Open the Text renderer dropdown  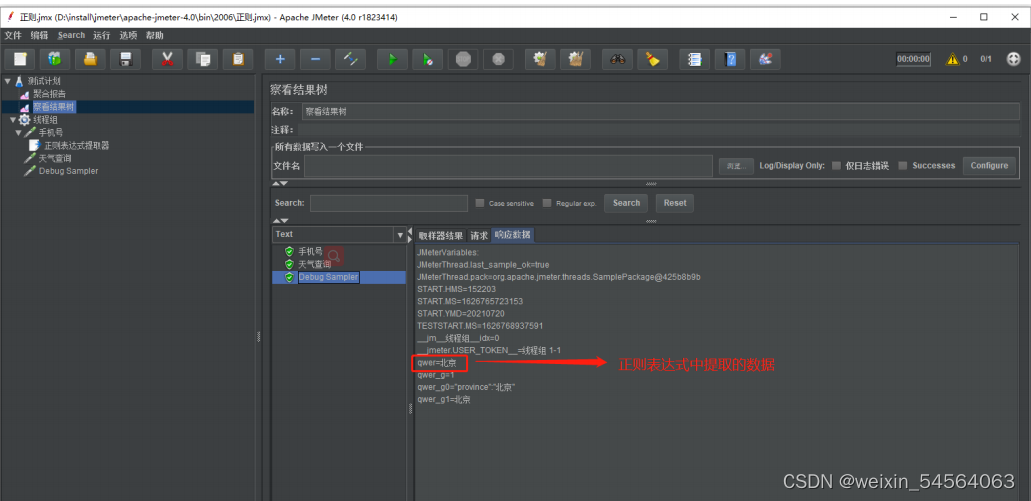tap(400, 235)
